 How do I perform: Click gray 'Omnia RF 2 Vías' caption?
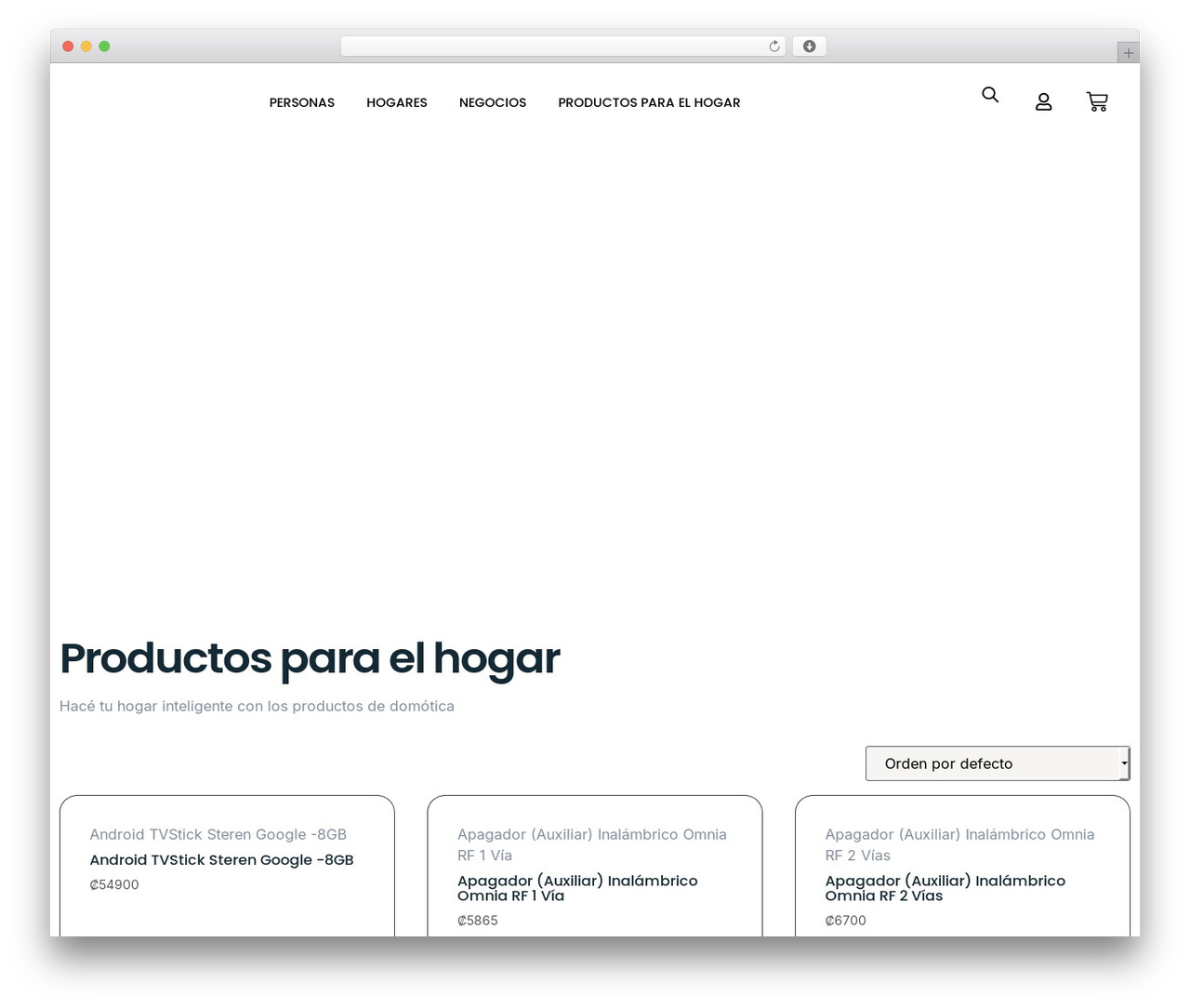[960, 845]
